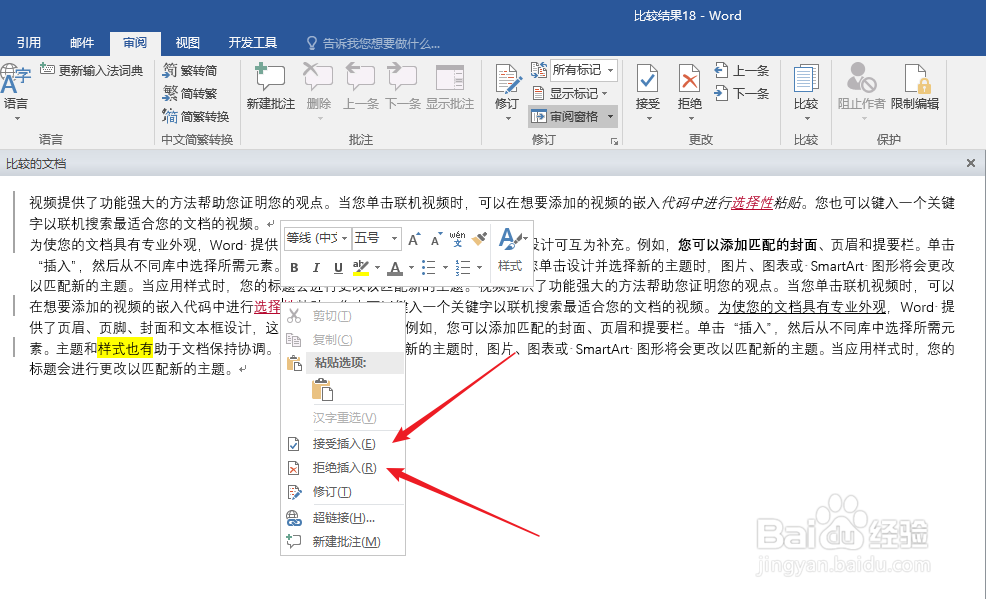Click Show Comments (显示批注) icon

[x=450, y=87]
